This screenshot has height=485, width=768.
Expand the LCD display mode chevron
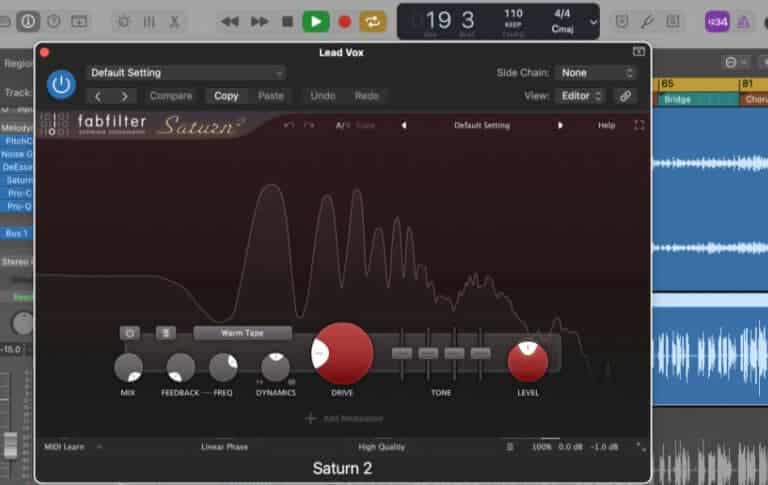tap(593, 22)
